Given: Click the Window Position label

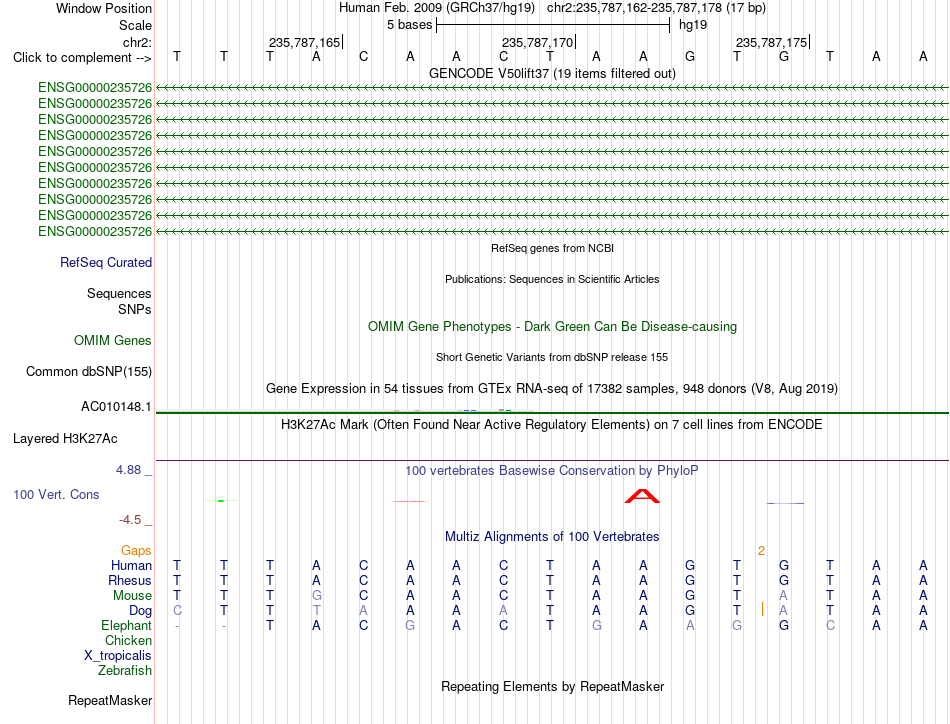Looking at the screenshot, I should click(104, 8).
